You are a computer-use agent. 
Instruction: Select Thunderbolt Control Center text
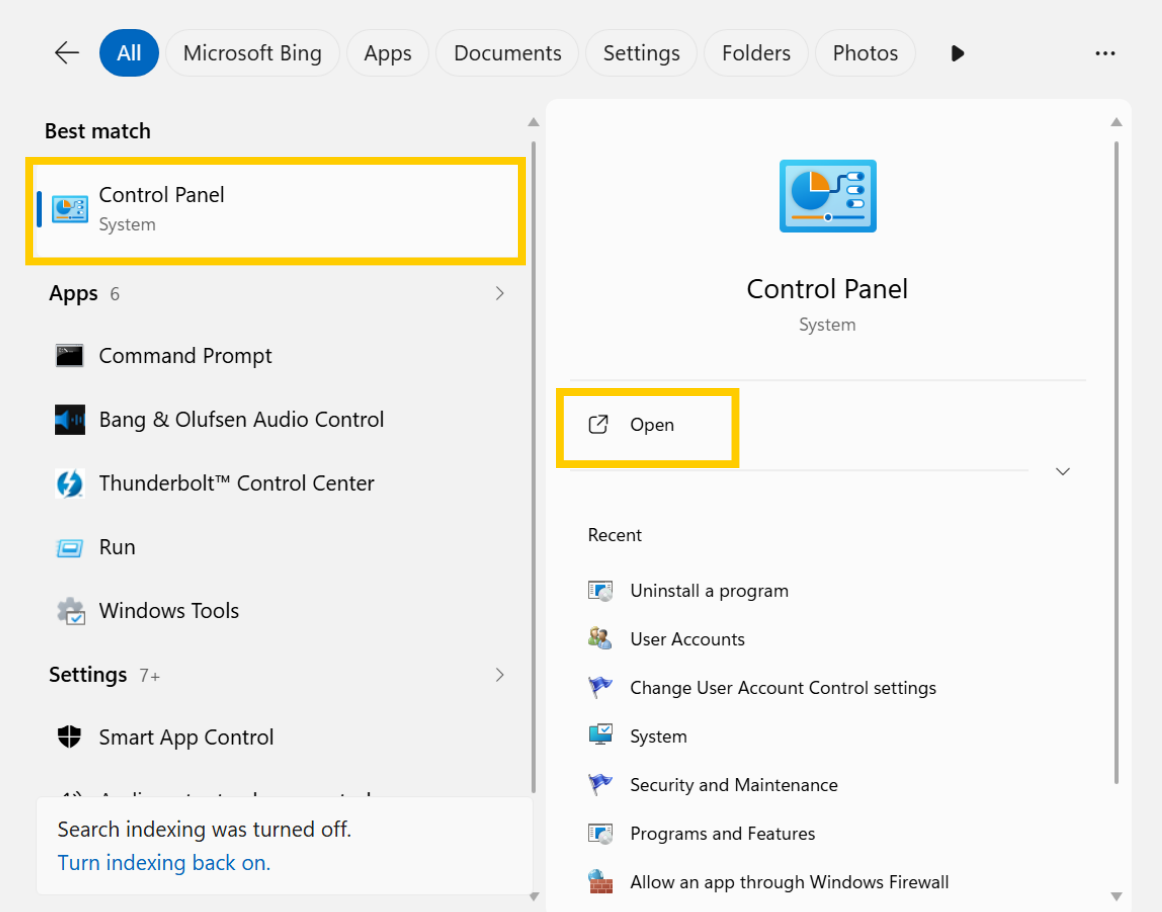(236, 483)
